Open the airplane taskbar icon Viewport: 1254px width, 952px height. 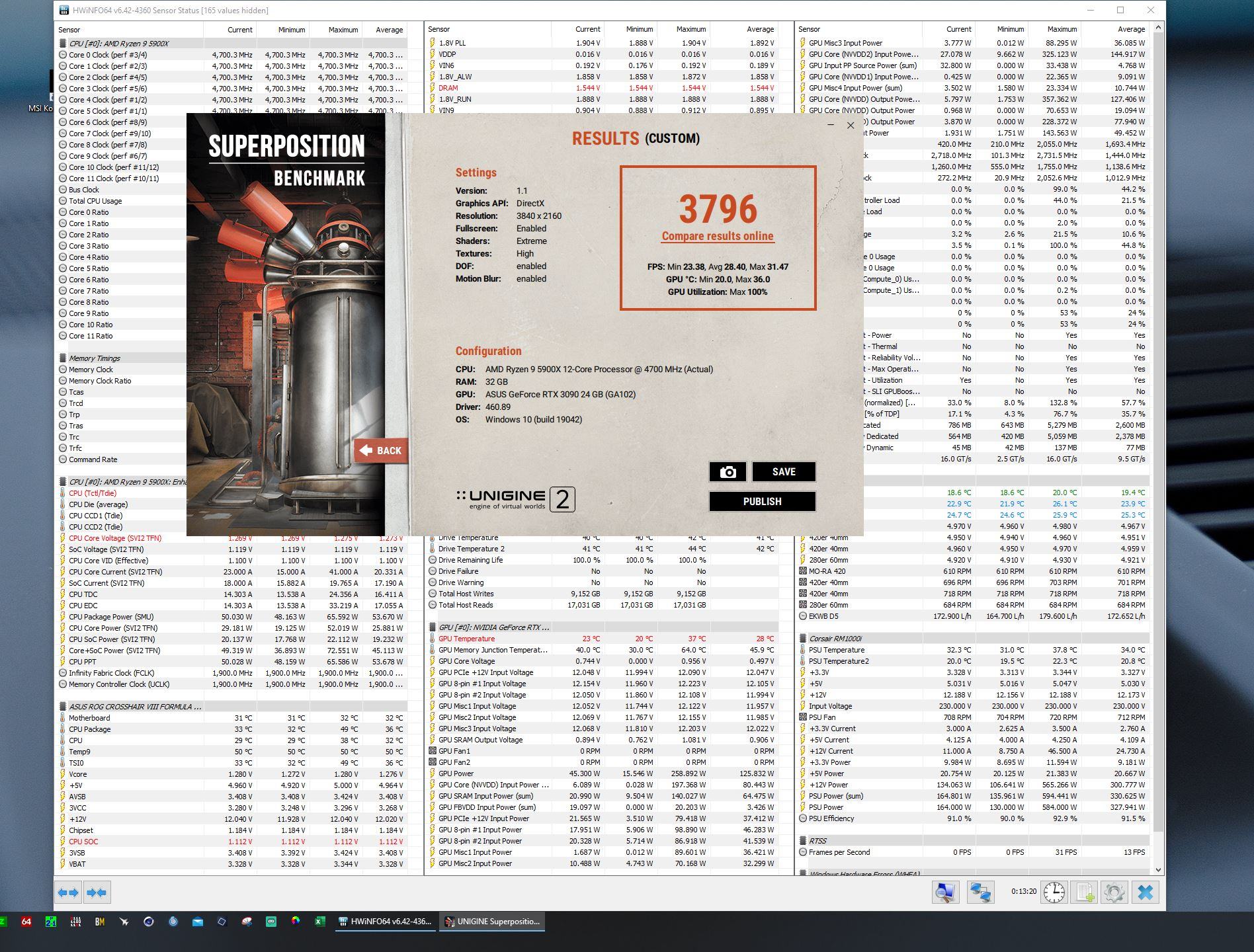tap(124, 922)
